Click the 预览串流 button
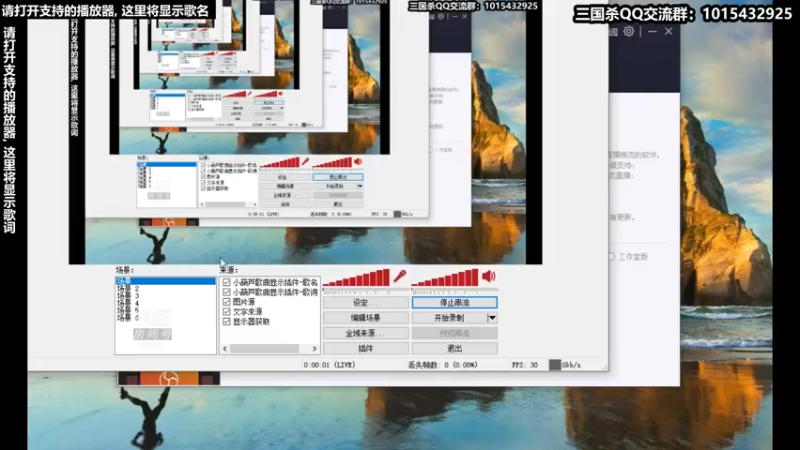The height and width of the screenshot is (450, 800). coord(455,333)
